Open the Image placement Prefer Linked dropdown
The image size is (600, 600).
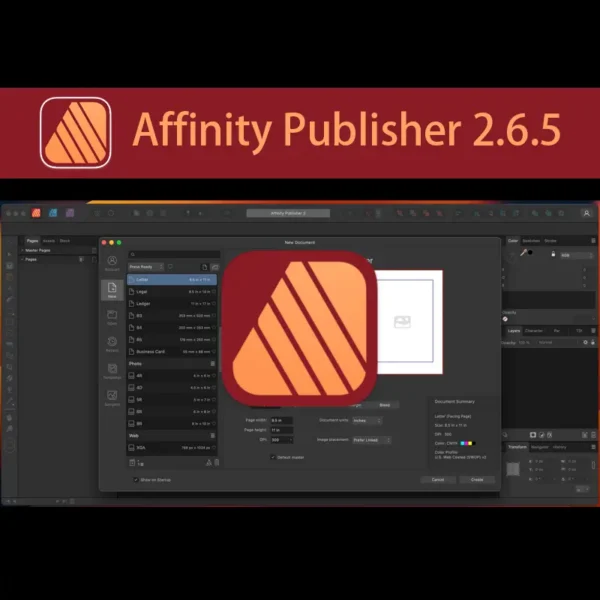click(371, 440)
